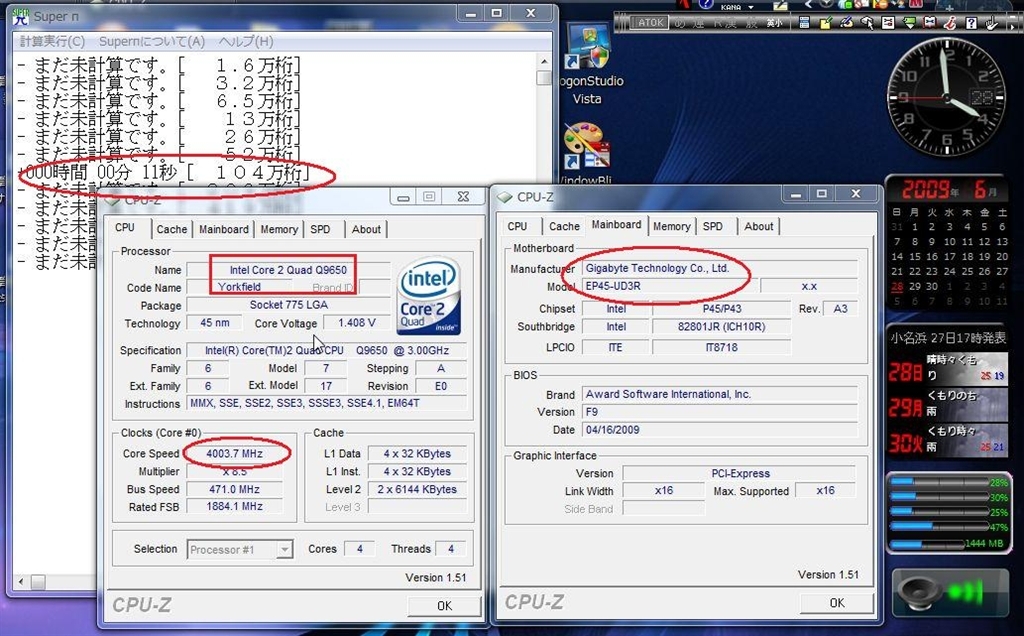Click the Yorkfield code name field
Screen dimensions: 1024x636
tap(239, 287)
